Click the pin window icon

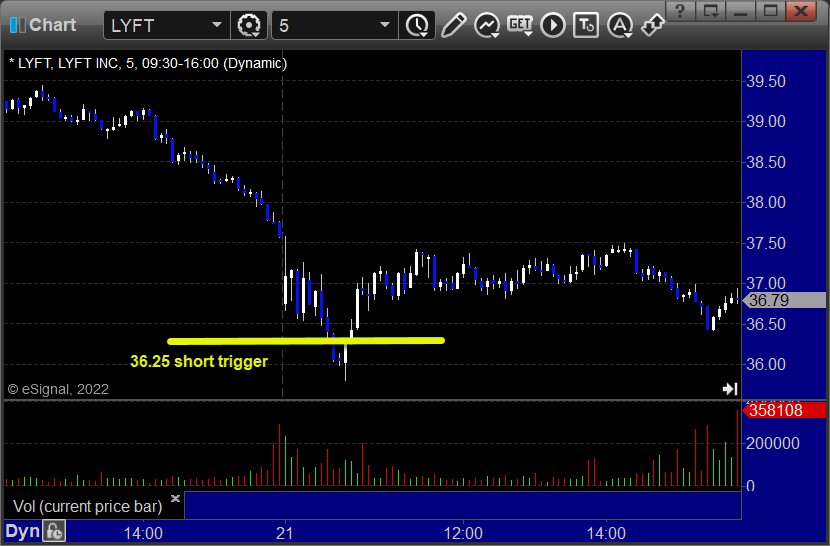pyautogui.click(x=653, y=25)
